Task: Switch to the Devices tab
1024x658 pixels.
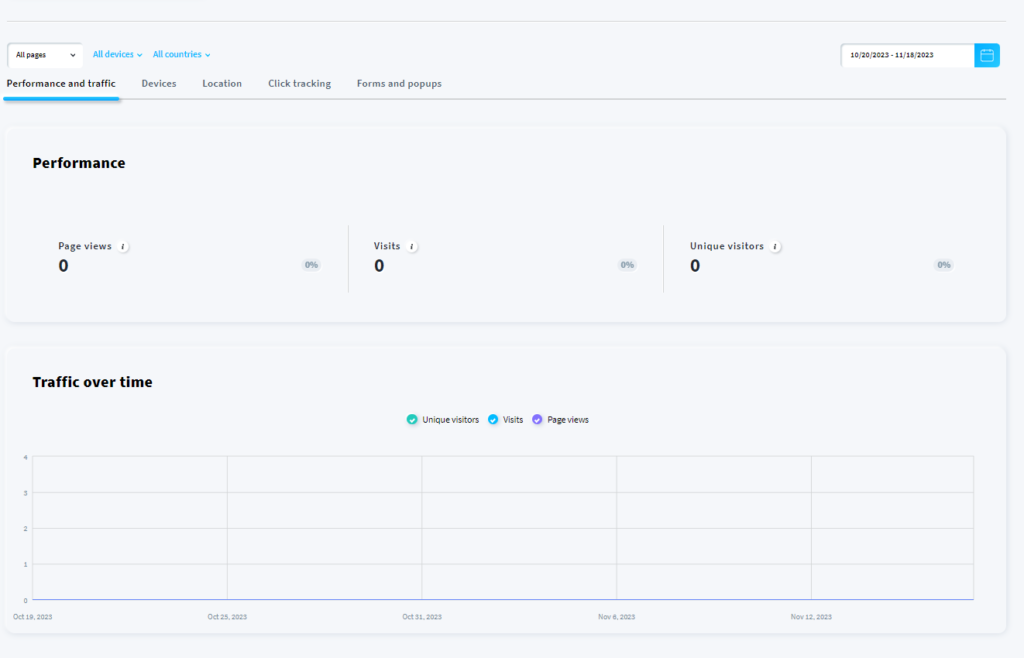Action: [x=159, y=84]
